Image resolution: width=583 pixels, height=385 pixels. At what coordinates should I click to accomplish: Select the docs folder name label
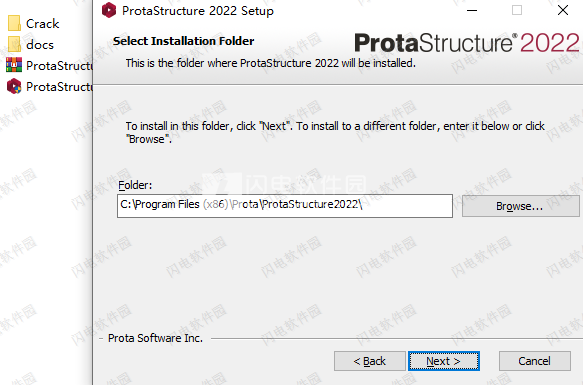[40, 45]
